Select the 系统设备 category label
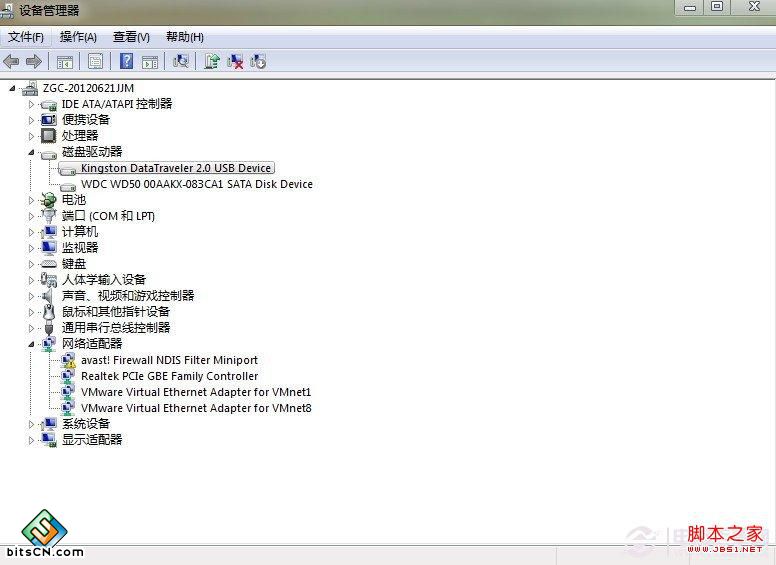Image resolution: width=776 pixels, height=565 pixels. [x=86, y=424]
